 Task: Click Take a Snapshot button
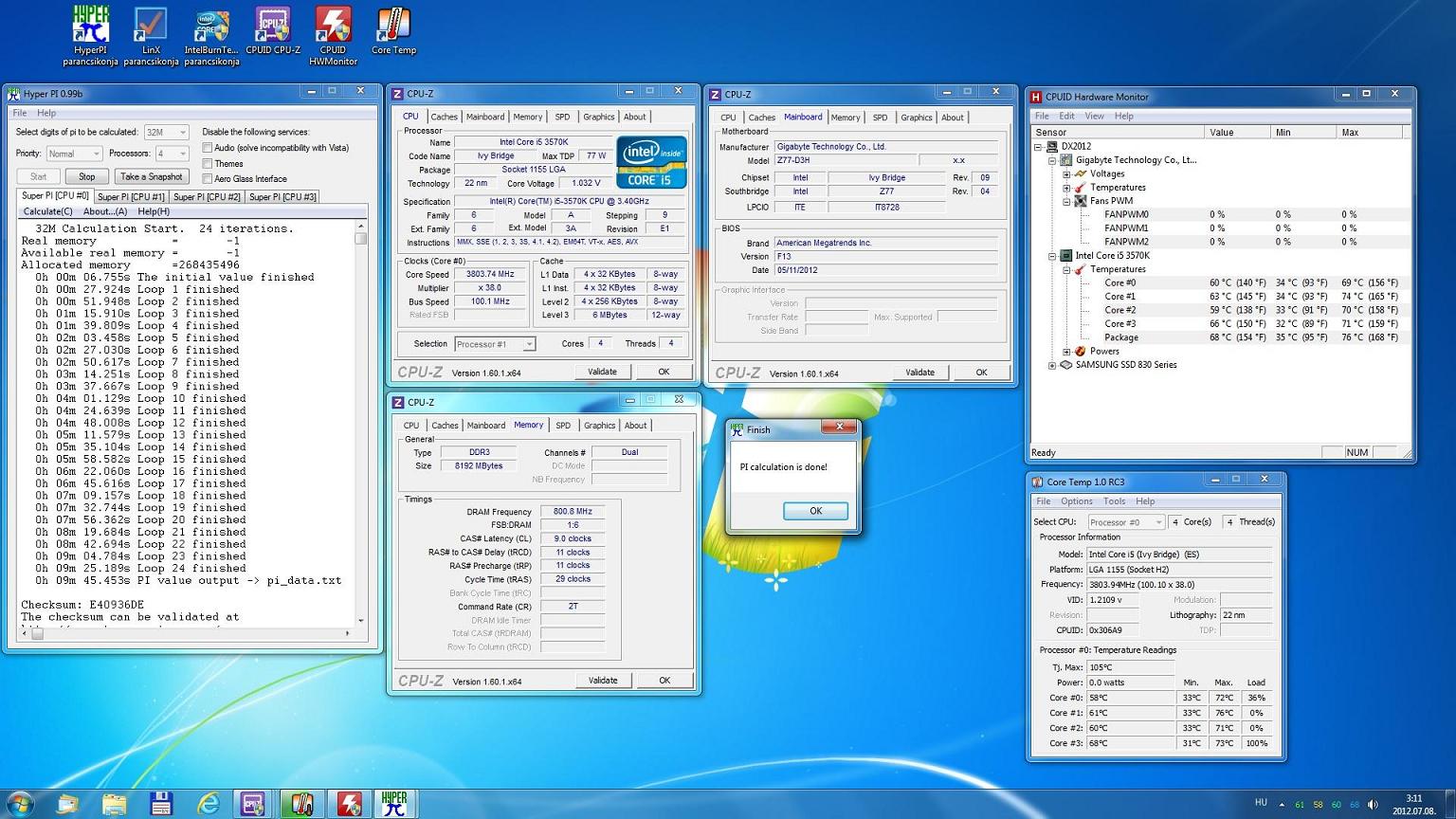point(151,176)
